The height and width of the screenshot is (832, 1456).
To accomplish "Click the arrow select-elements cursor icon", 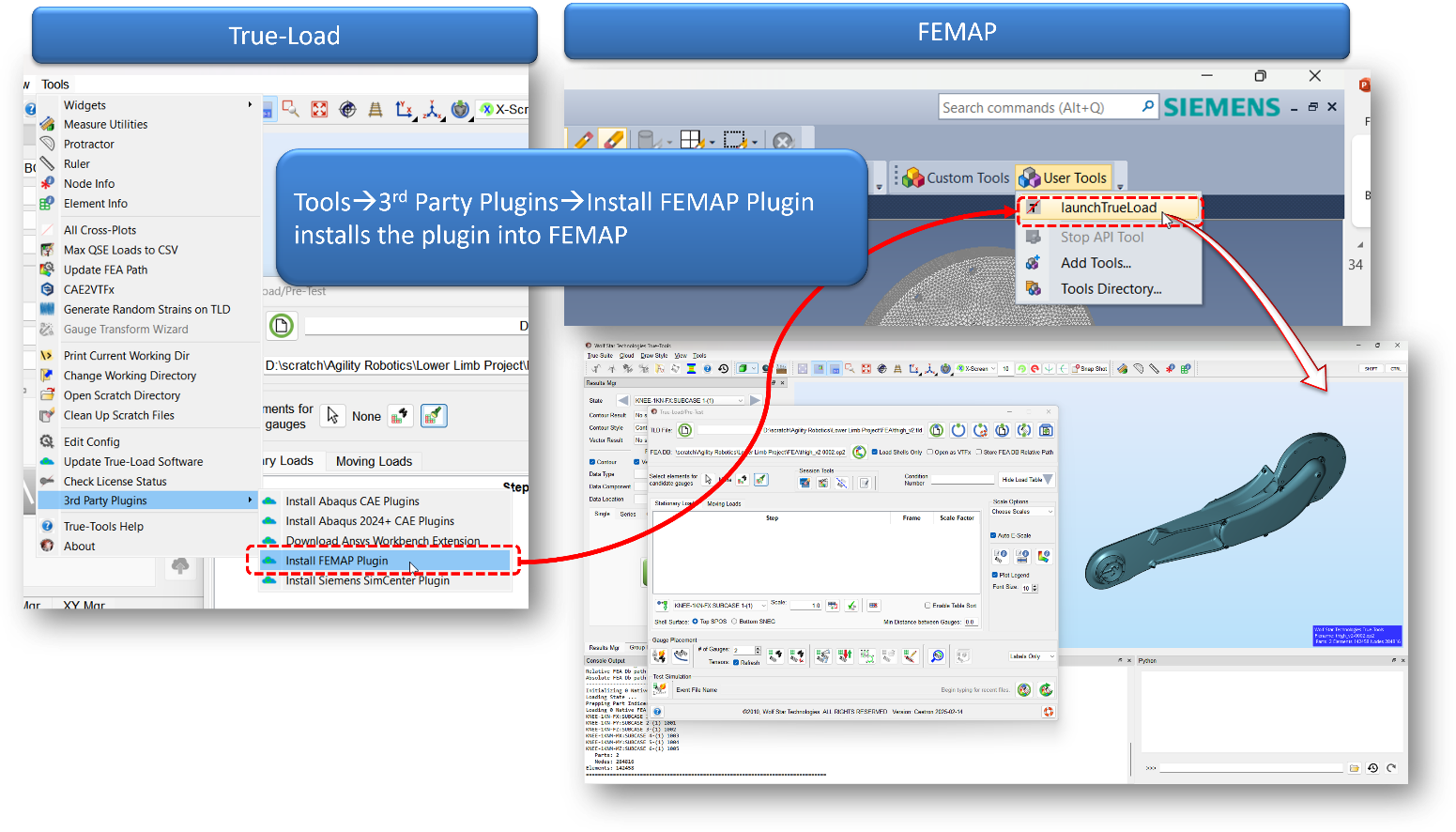I will [x=332, y=416].
